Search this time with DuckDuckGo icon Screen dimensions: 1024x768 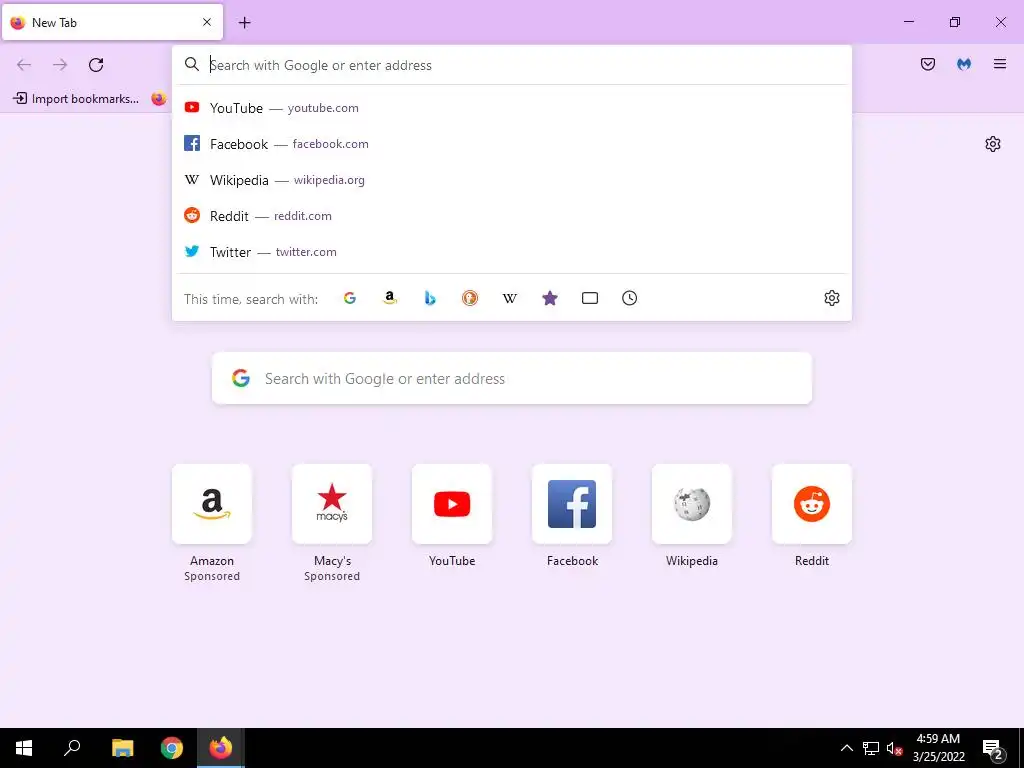(470, 298)
